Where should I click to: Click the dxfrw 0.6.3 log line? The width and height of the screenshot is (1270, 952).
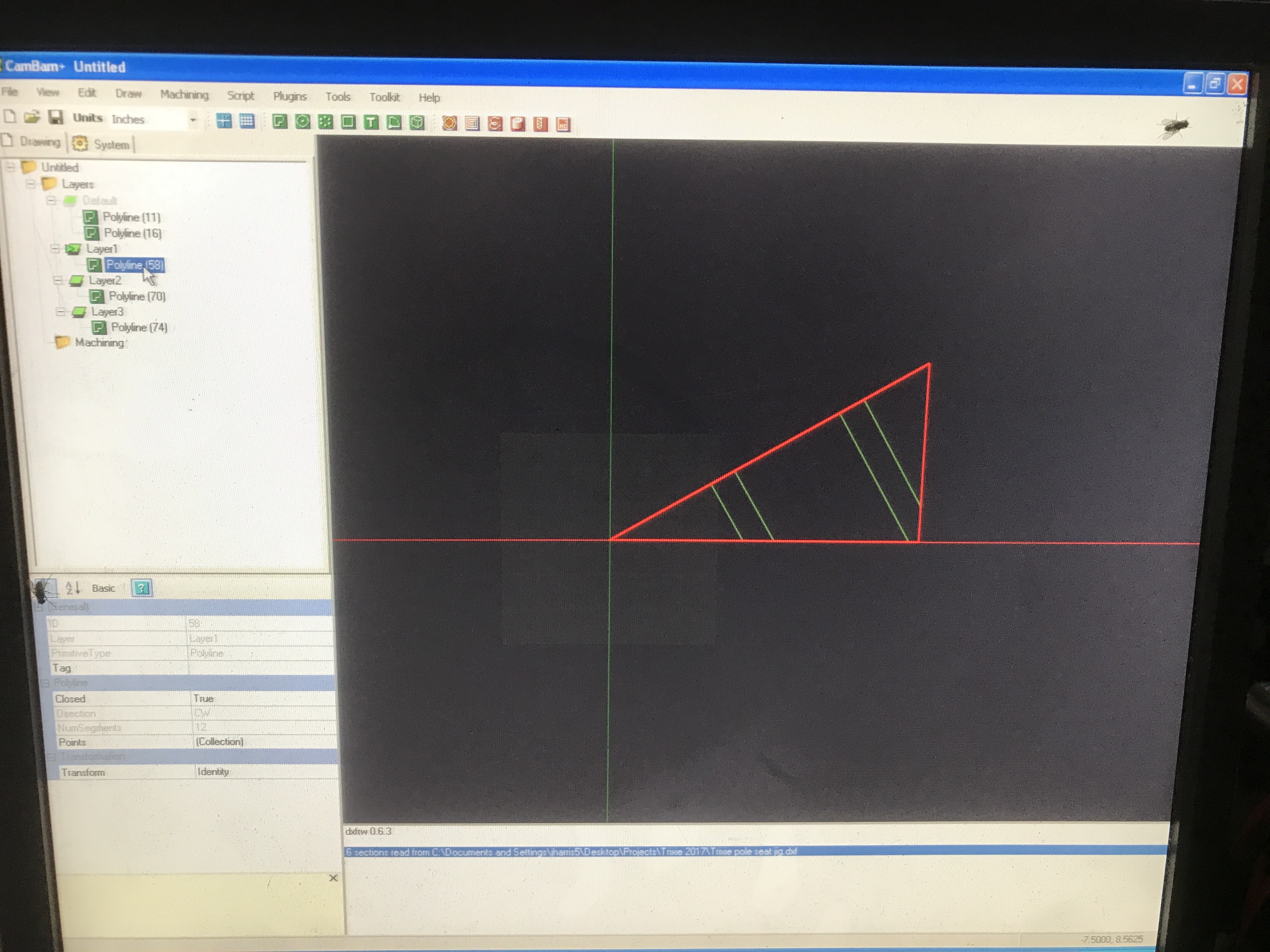[x=368, y=831]
